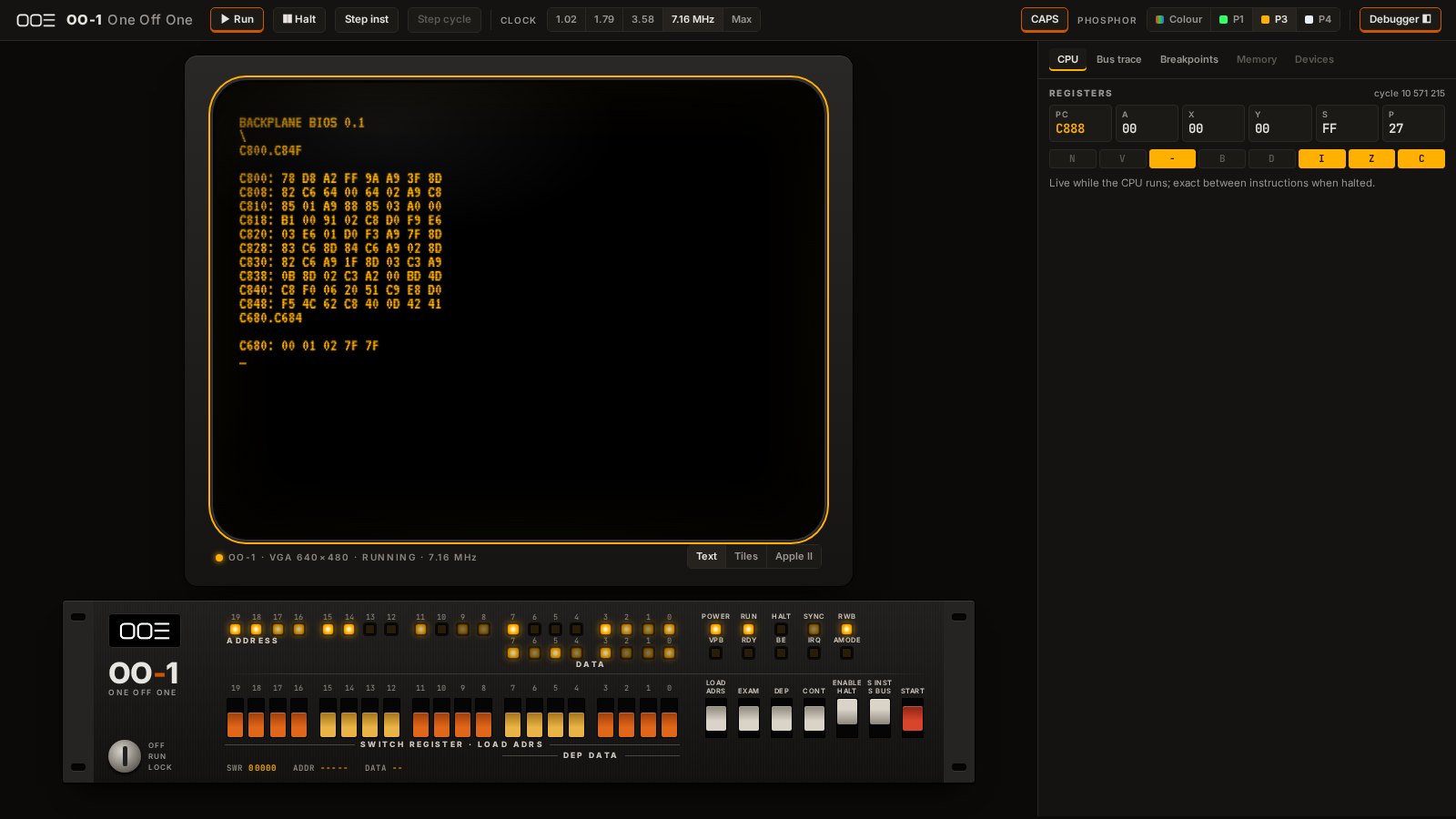Toggle the CAPS lock button

coord(1045,19)
